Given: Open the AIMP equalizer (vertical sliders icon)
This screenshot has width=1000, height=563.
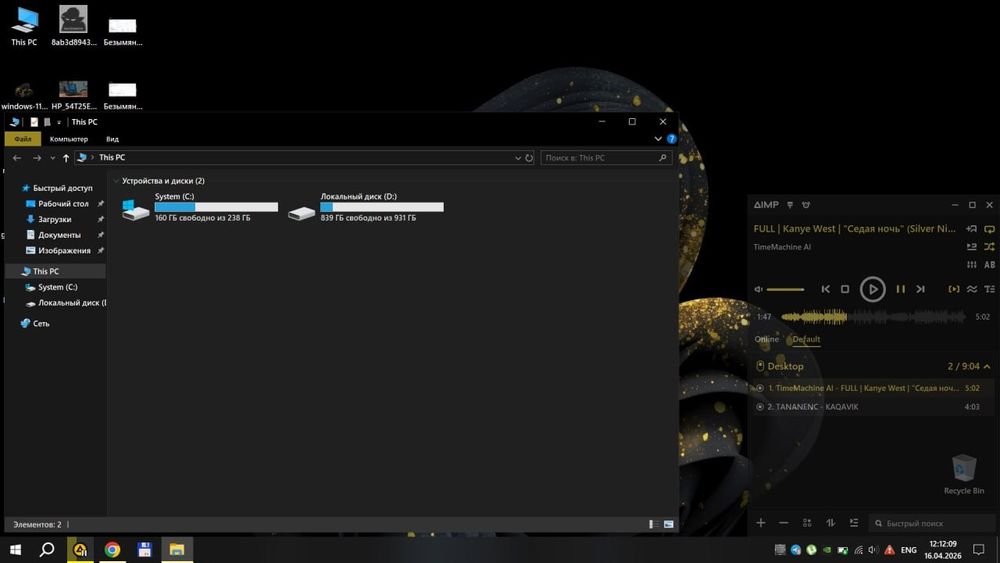Looking at the screenshot, I should 971,265.
